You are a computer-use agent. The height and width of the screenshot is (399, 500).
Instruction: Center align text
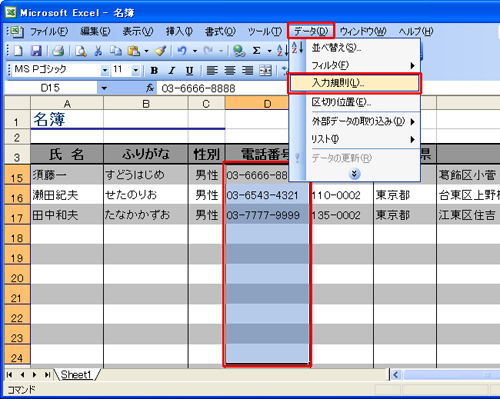coord(230,71)
